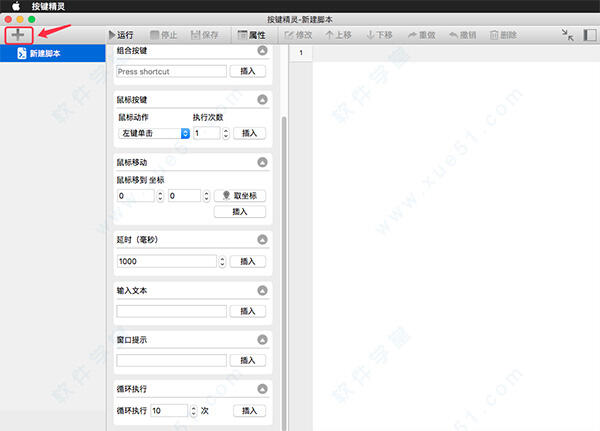This screenshot has height=431, width=600.
Task: Click the 取坐标 get coordinates button
Action: pos(240,196)
